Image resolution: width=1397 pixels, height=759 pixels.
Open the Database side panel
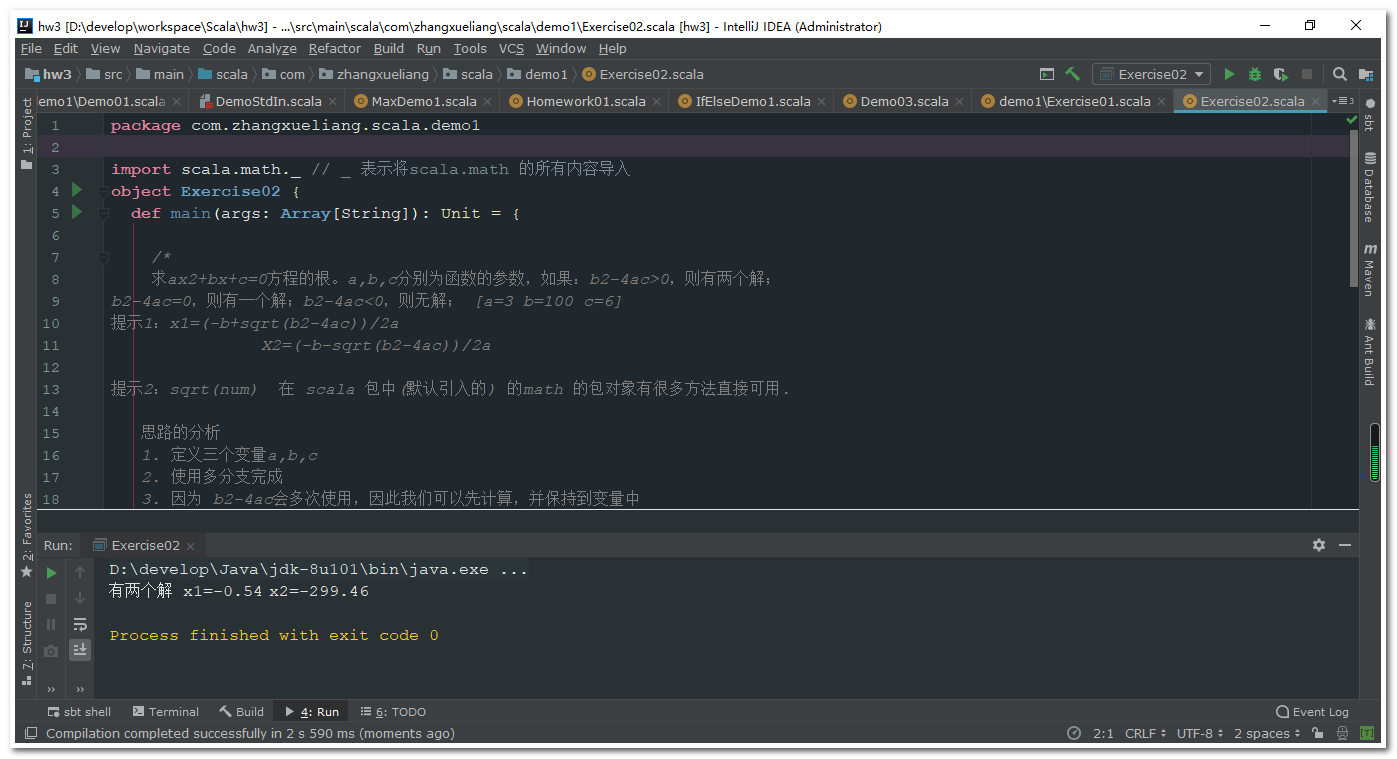tap(1370, 187)
